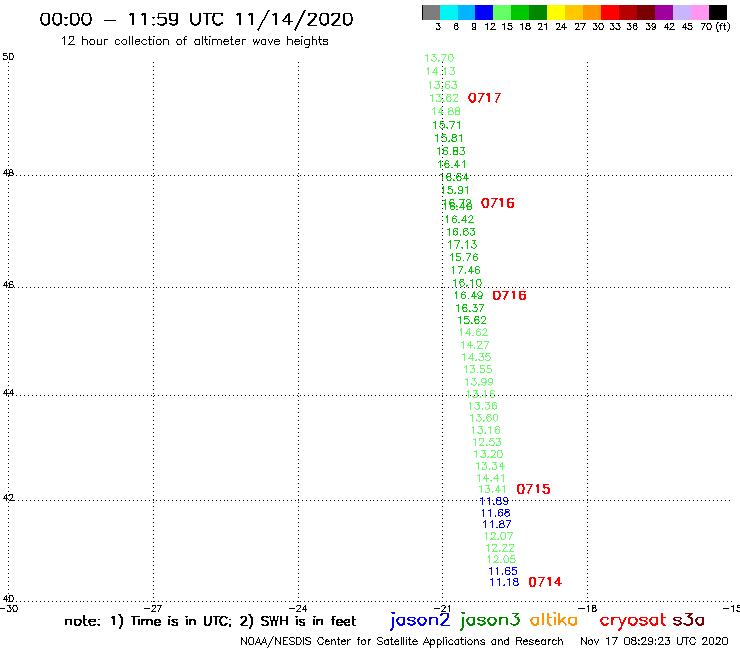Click the wave height value 13.36
740x650 pixels.
coord(482,406)
